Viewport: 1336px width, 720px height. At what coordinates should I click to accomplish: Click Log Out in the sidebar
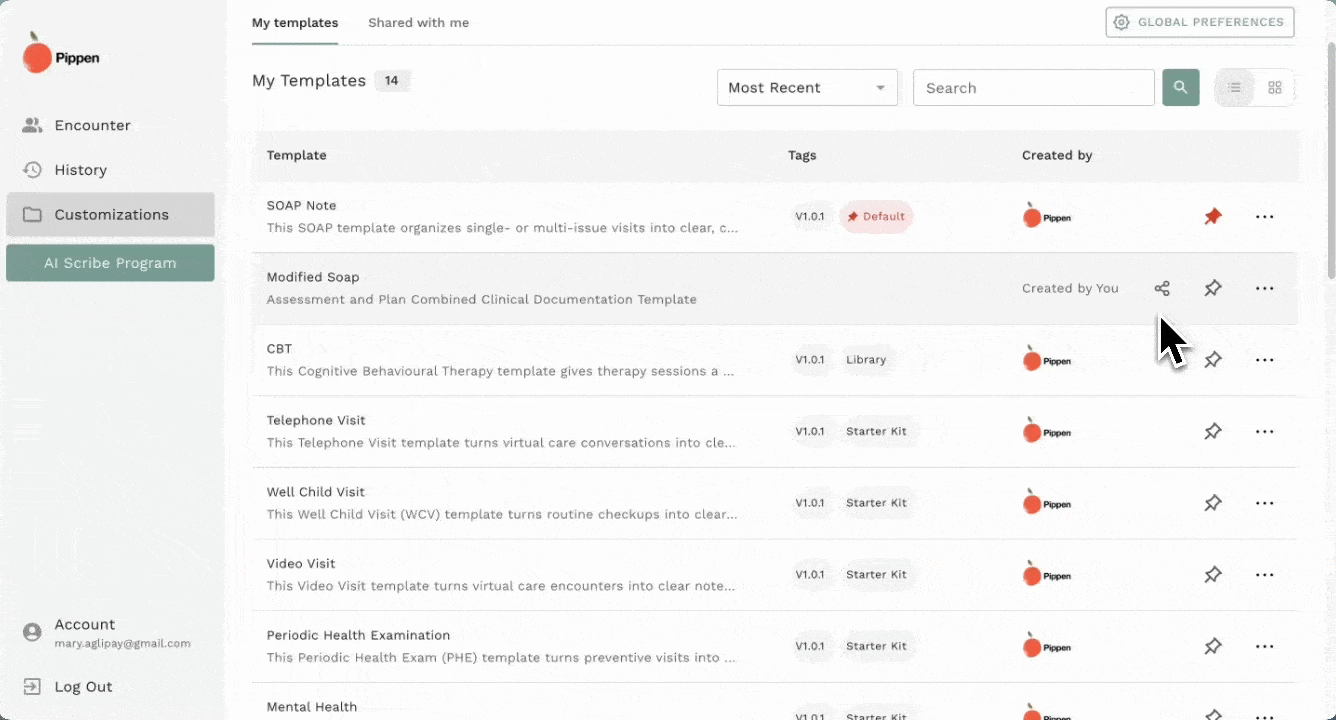(x=83, y=687)
